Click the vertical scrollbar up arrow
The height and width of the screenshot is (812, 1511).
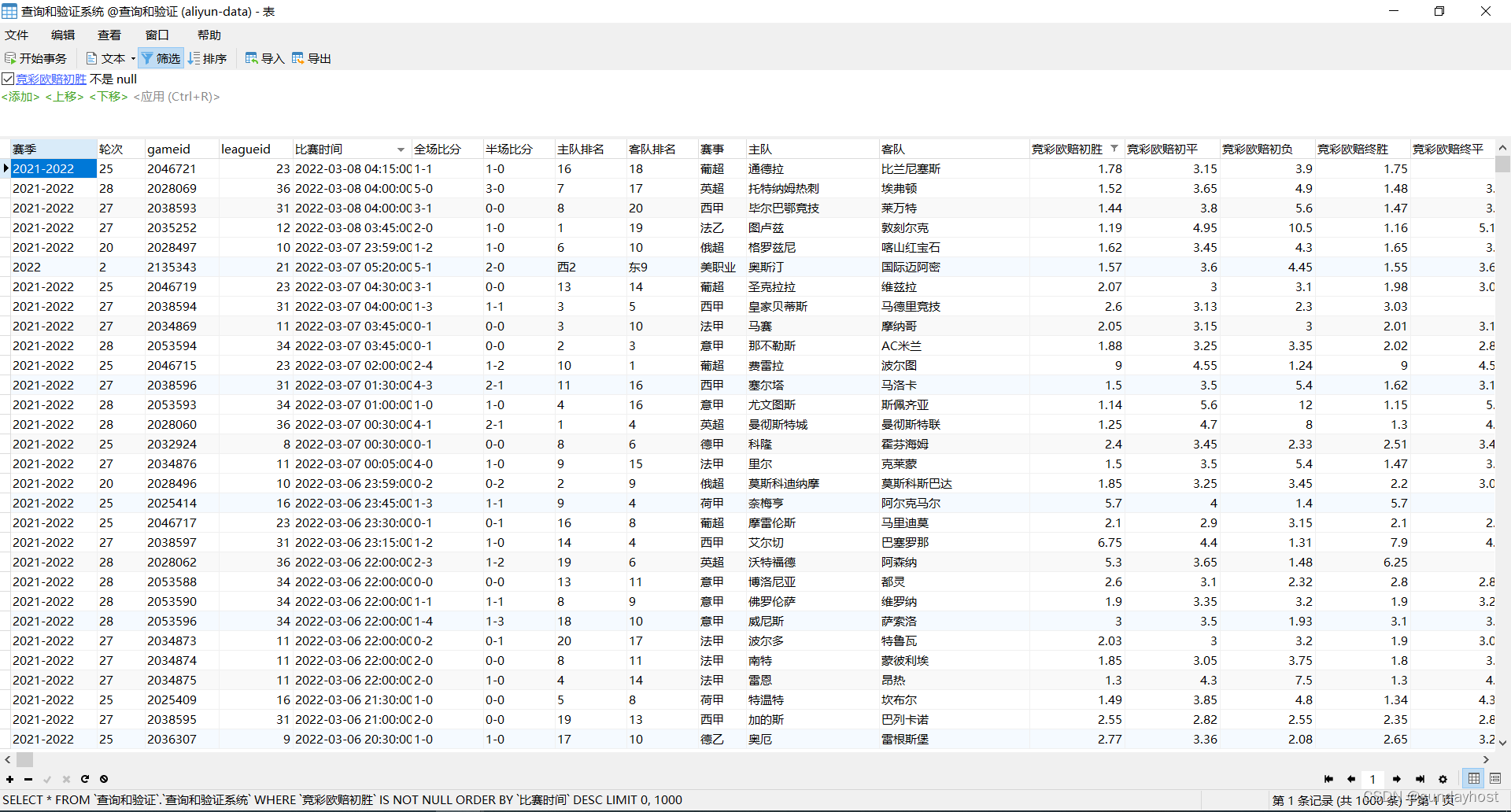click(1502, 148)
